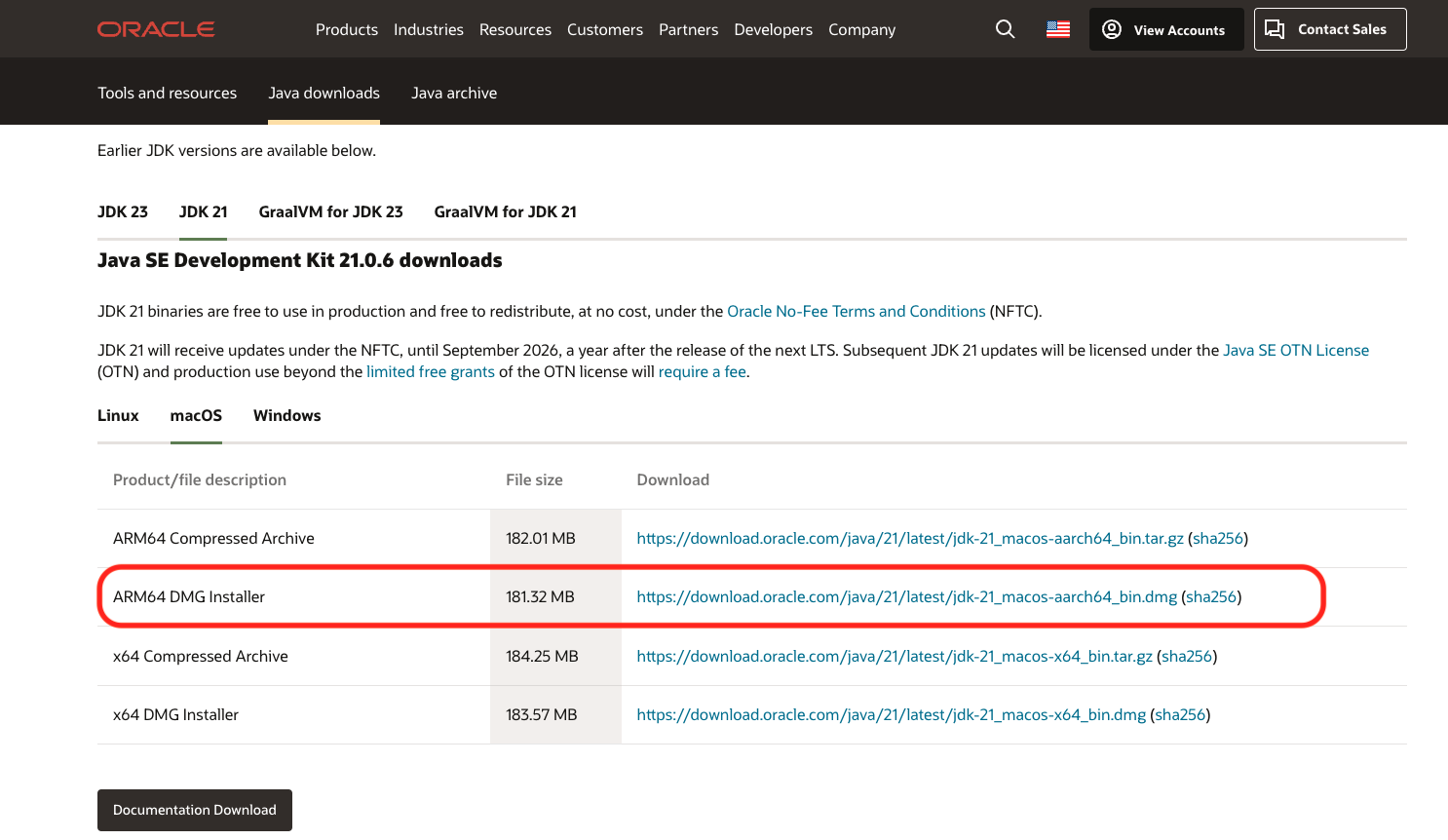1448x840 pixels.
Task: Open the limited free grants link
Action: [431, 371]
